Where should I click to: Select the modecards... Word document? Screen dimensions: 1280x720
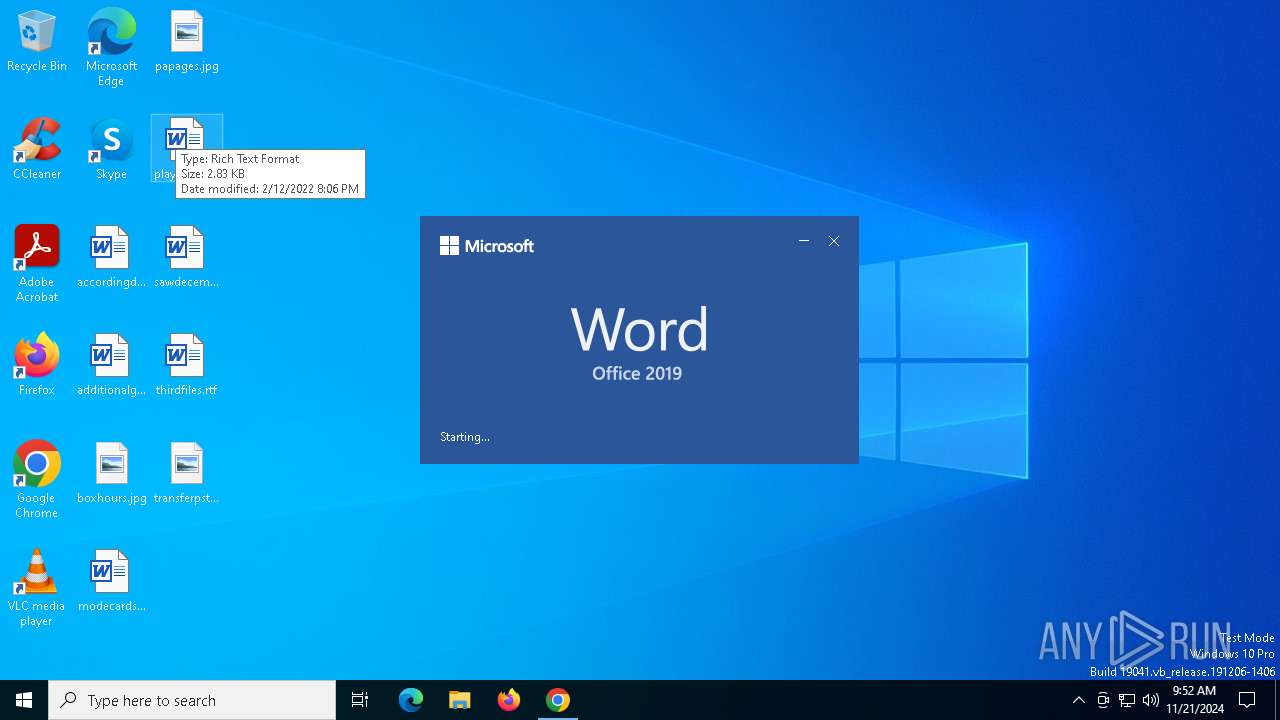click(111, 582)
